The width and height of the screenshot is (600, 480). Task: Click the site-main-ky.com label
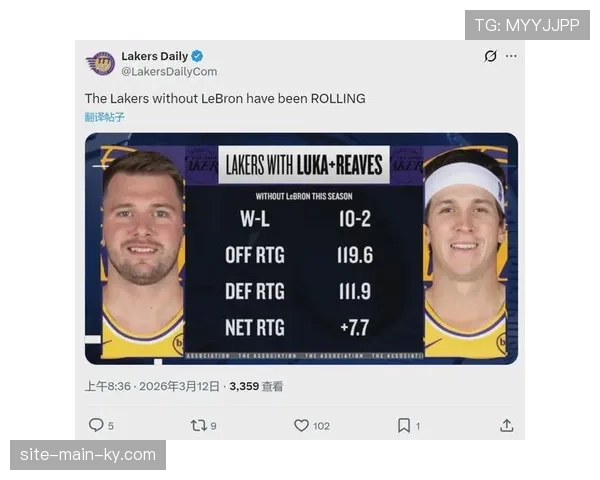88,455
